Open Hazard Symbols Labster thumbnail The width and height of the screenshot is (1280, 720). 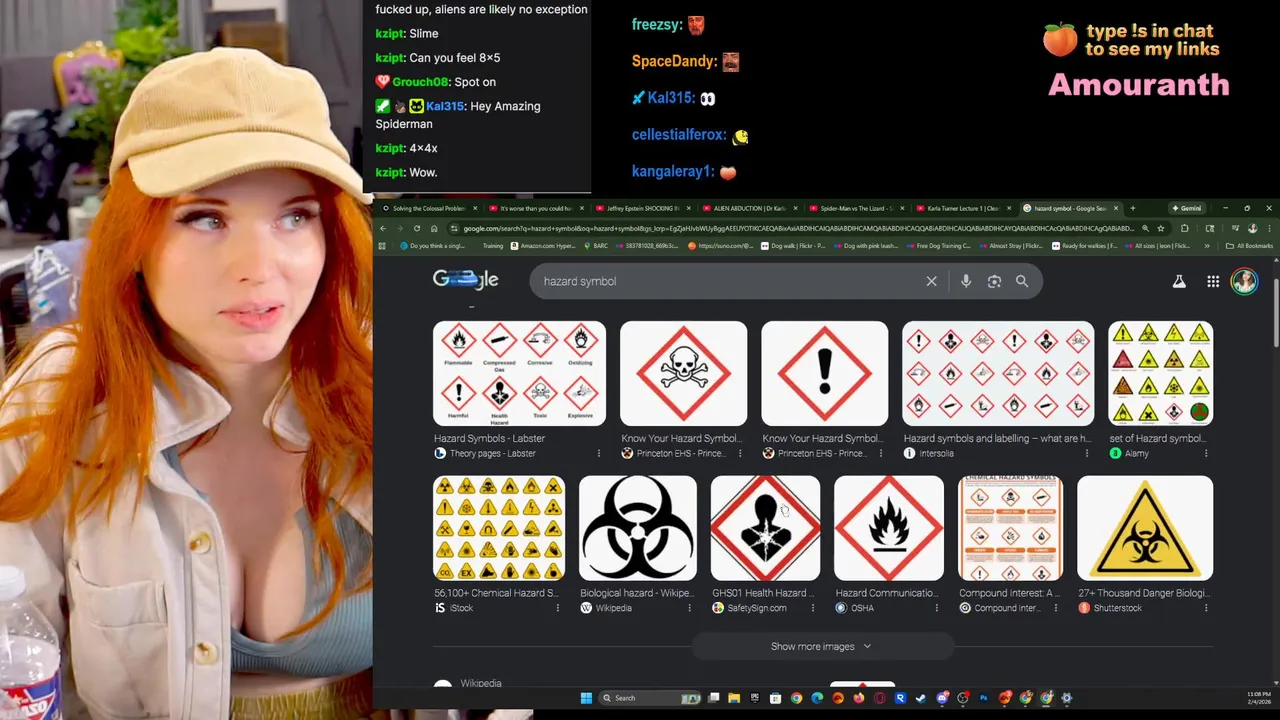coord(519,373)
